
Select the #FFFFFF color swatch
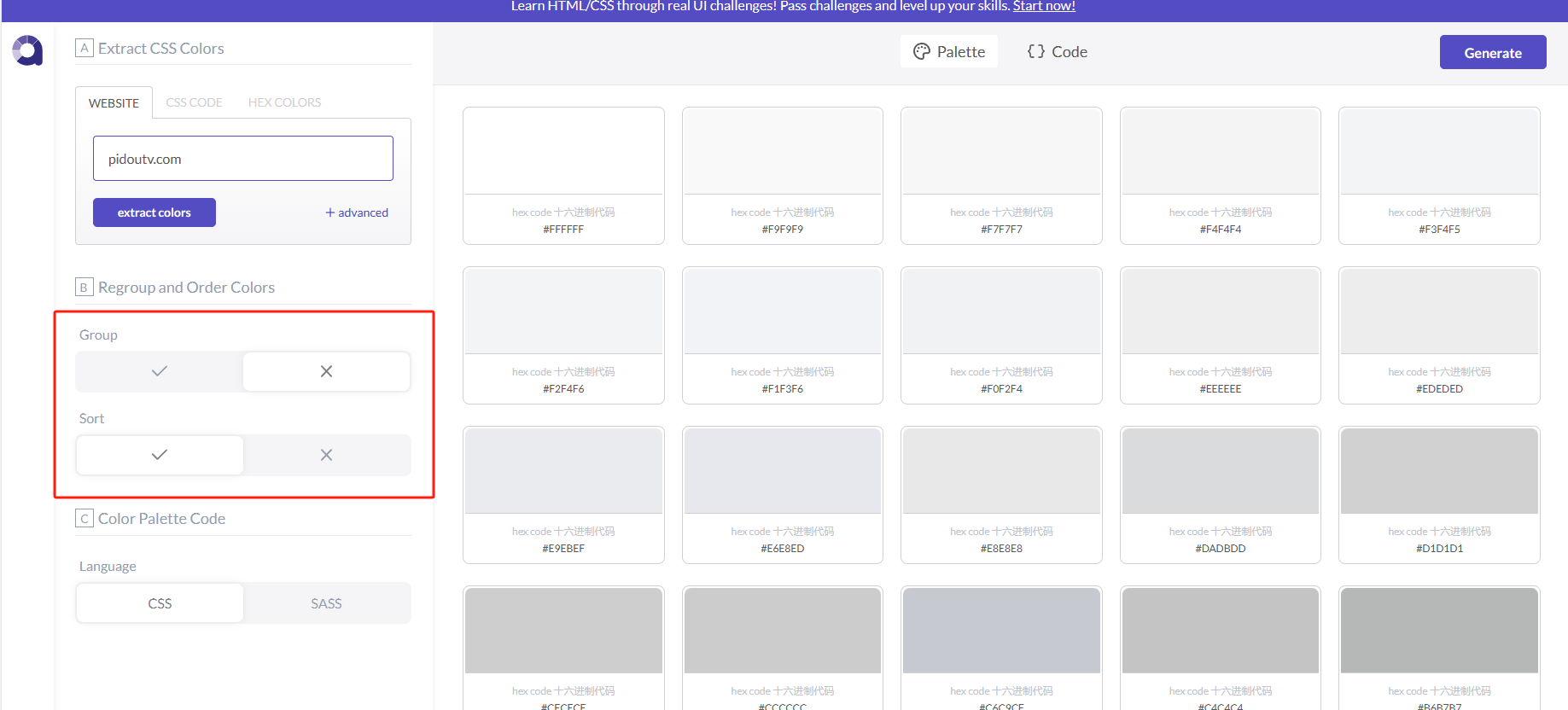[563, 151]
